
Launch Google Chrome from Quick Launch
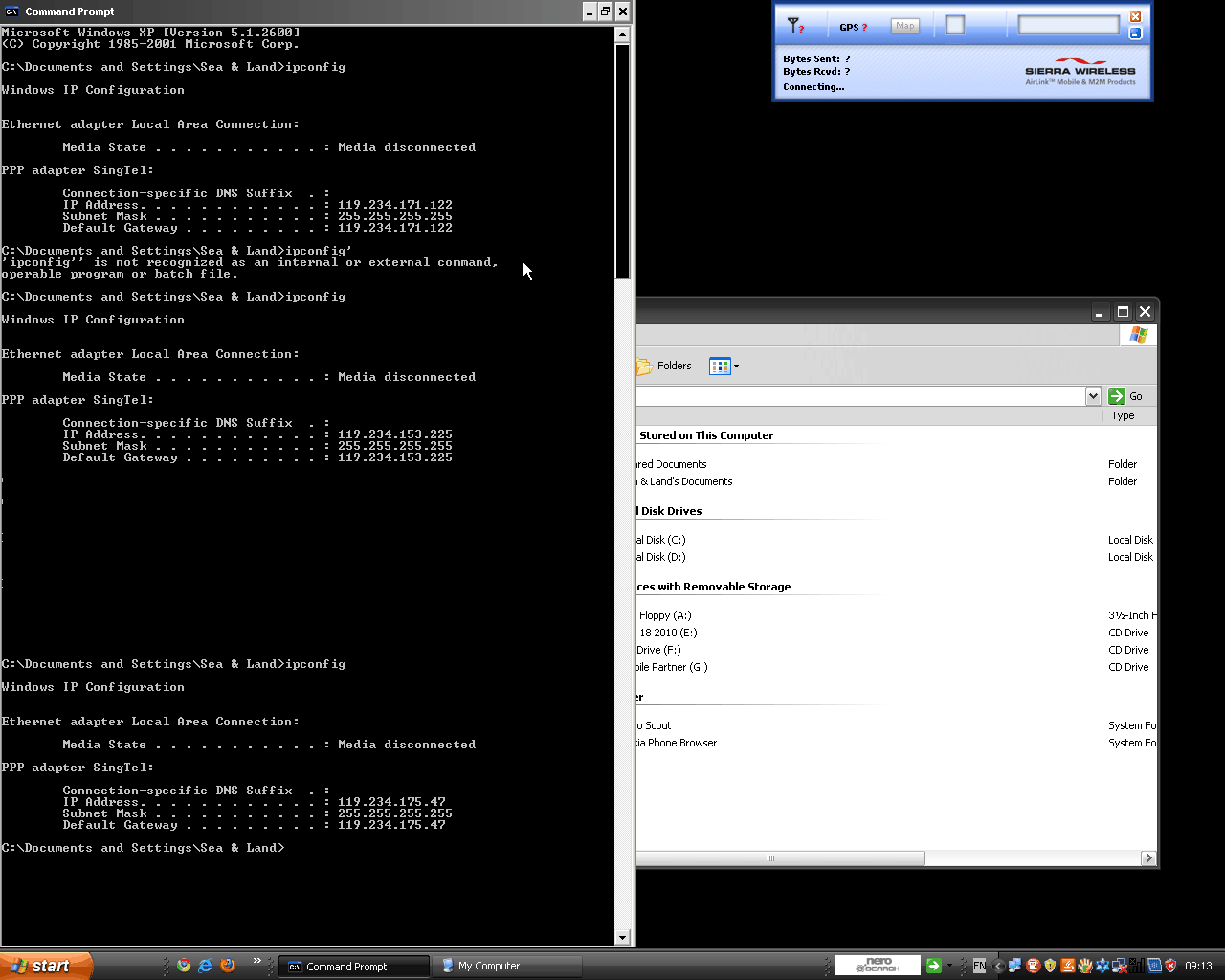184,966
